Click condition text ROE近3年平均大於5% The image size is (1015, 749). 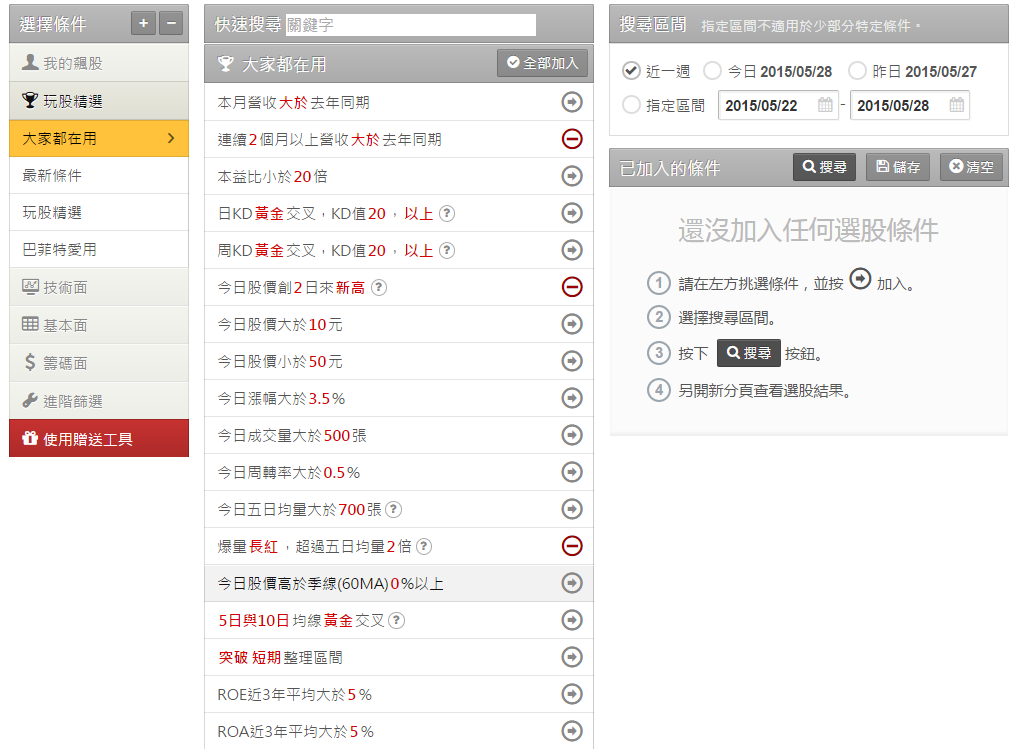295,695
